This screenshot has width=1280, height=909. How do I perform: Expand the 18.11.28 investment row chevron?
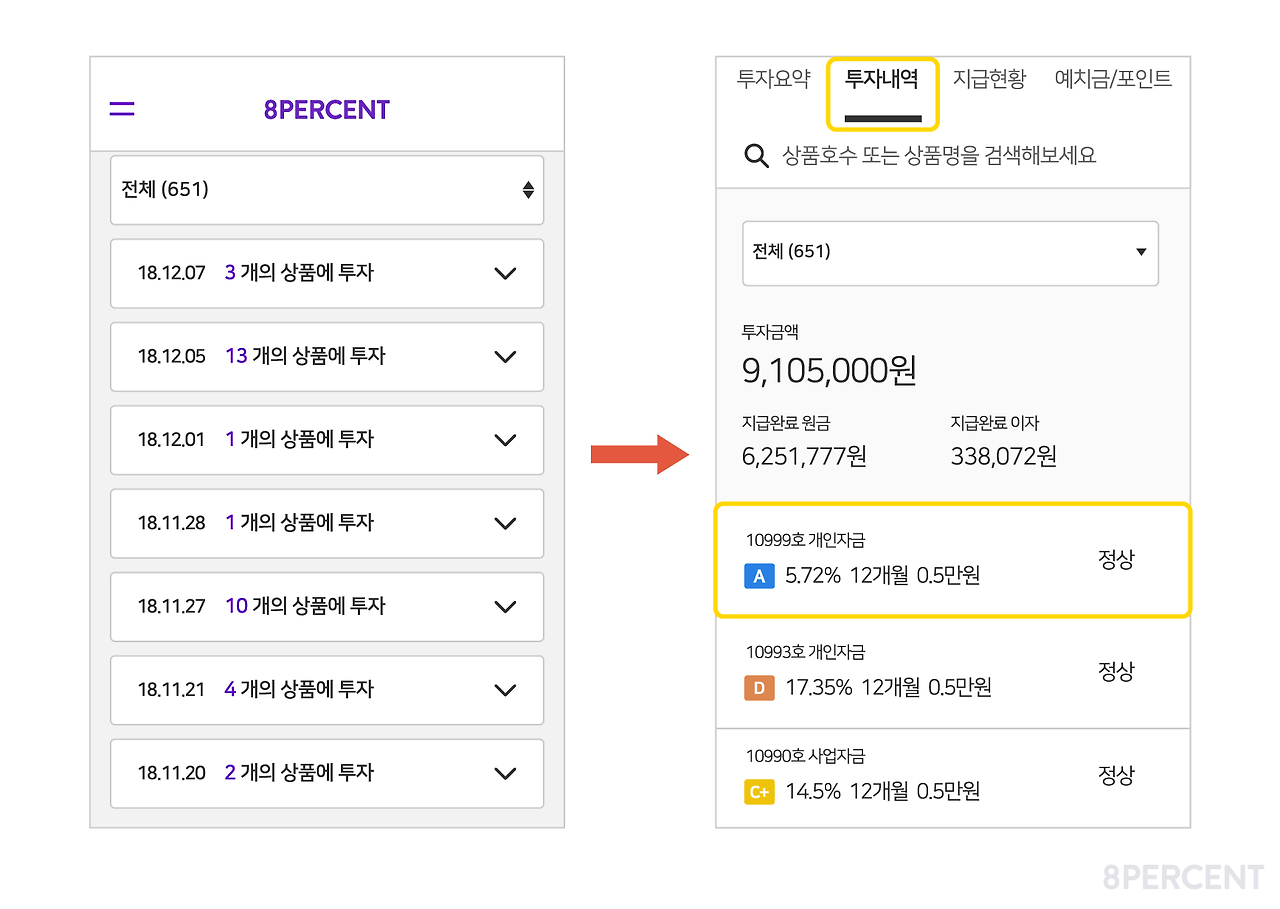click(x=505, y=523)
